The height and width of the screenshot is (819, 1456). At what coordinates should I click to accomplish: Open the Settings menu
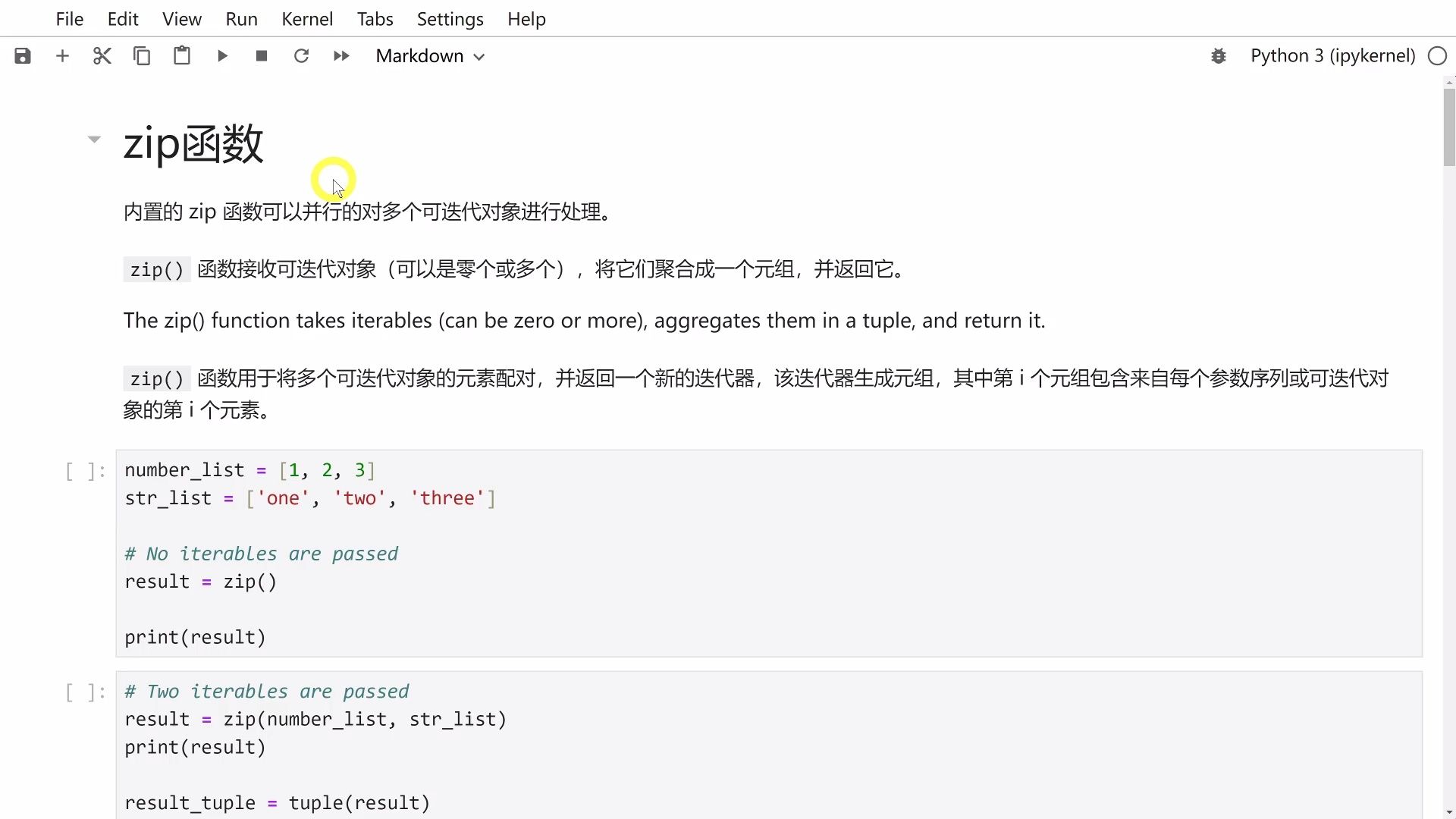[450, 19]
